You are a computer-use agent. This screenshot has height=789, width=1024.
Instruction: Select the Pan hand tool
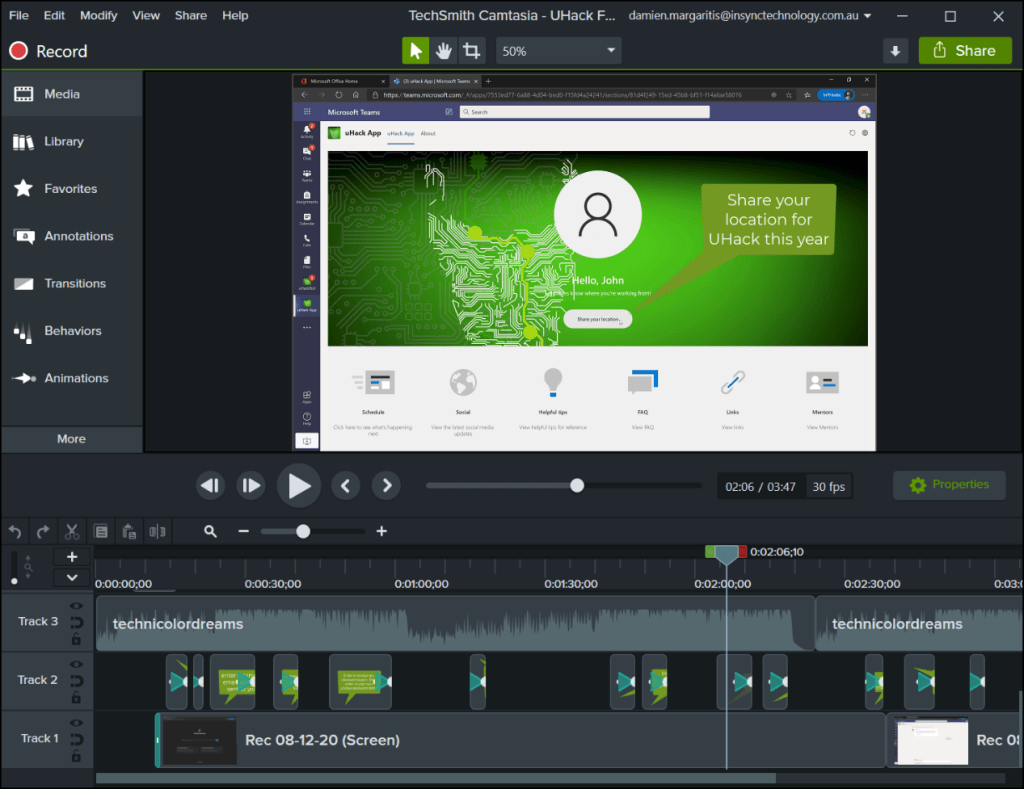pos(443,51)
